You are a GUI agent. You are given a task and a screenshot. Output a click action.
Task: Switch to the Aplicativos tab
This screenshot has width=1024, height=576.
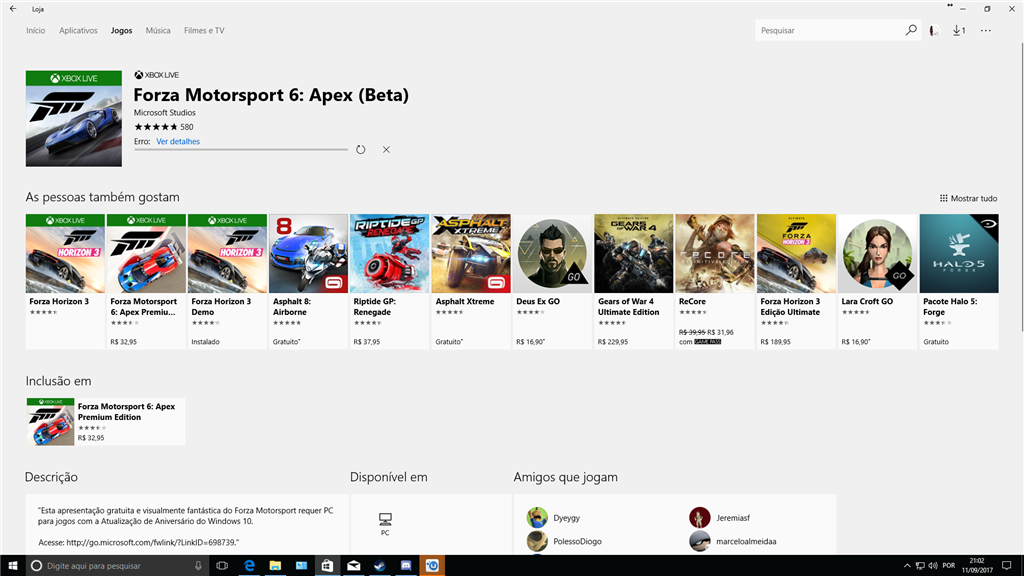click(78, 31)
